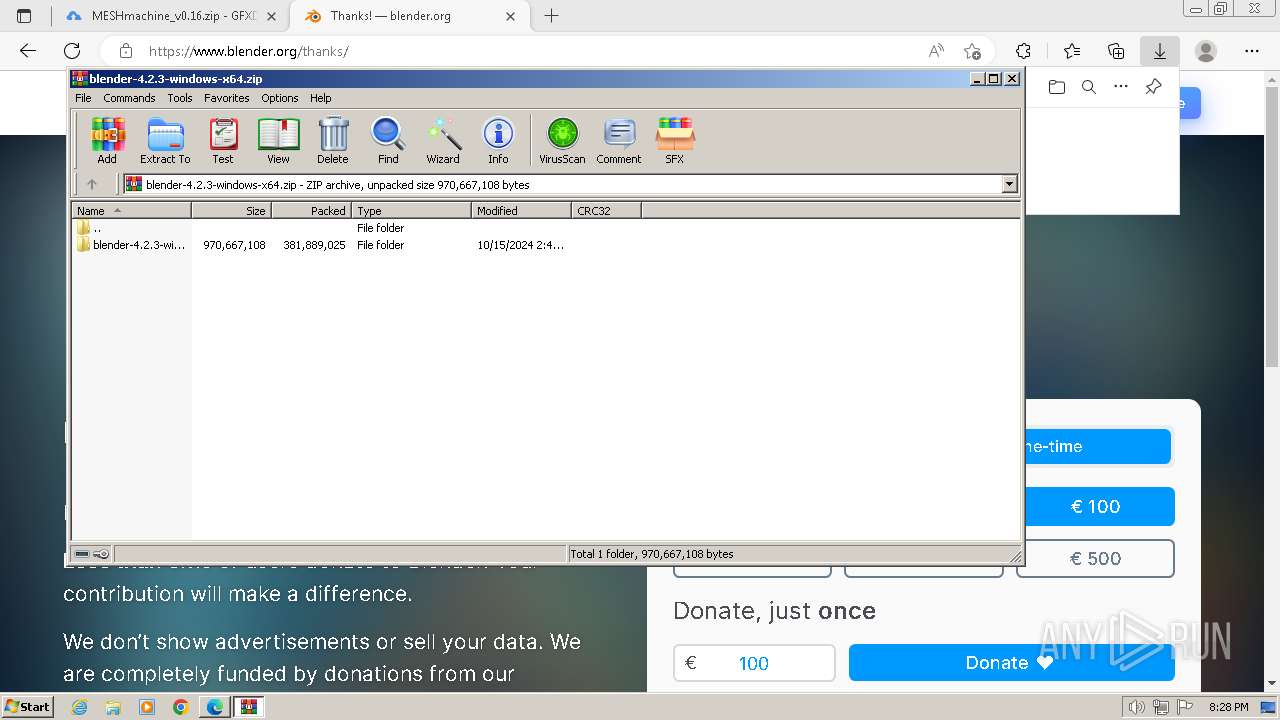Start VirusScan on the archive

[x=562, y=140]
